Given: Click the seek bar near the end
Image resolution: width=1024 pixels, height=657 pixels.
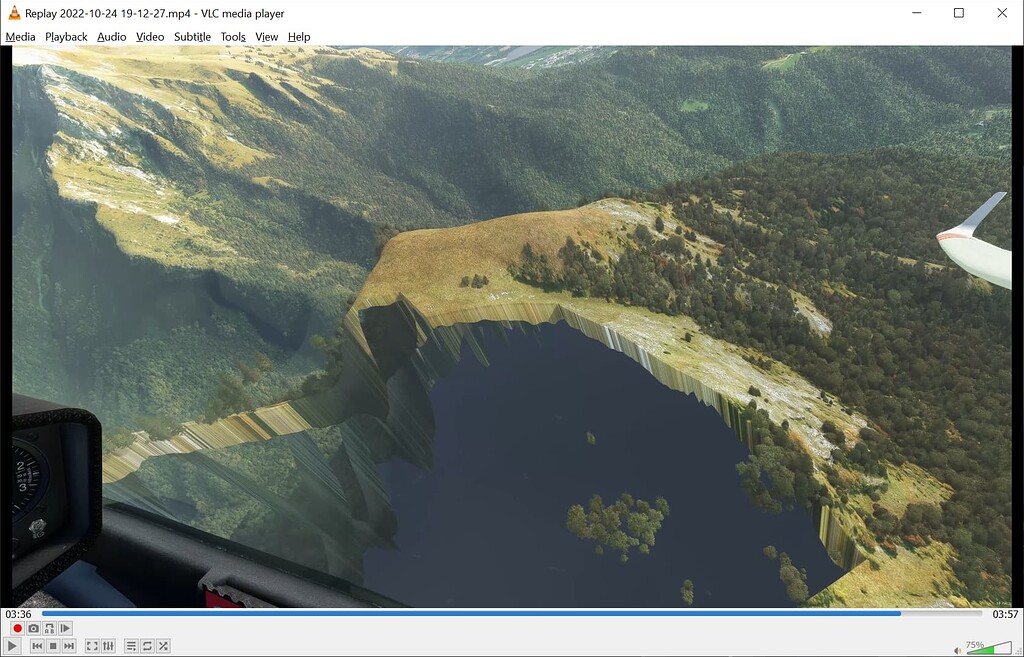Looking at the screenshot, I should tap(950, 613).
